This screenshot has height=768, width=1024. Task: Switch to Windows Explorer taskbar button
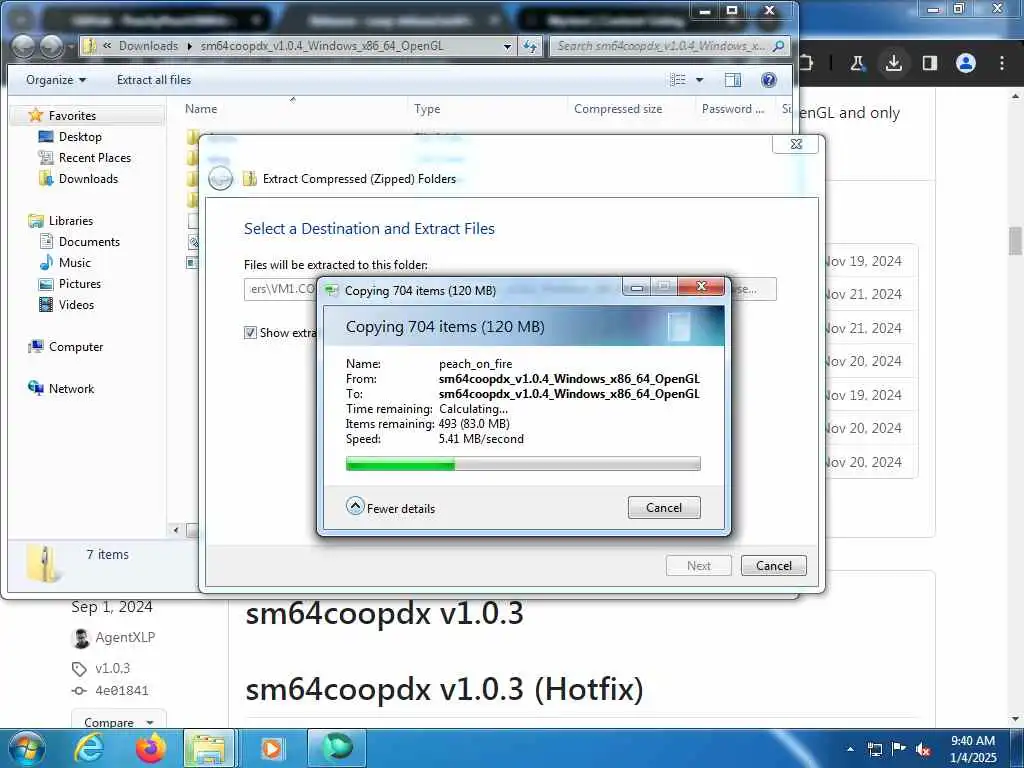209,748
